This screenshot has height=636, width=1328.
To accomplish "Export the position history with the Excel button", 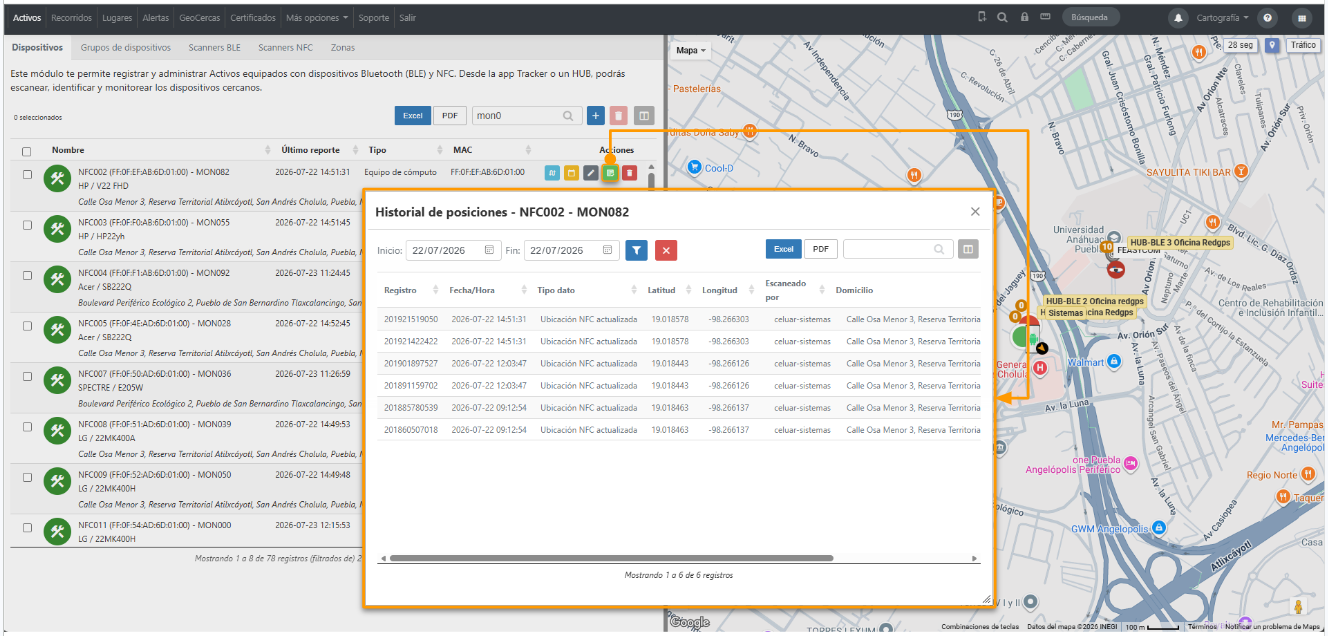I will click(x=784, y=249).
